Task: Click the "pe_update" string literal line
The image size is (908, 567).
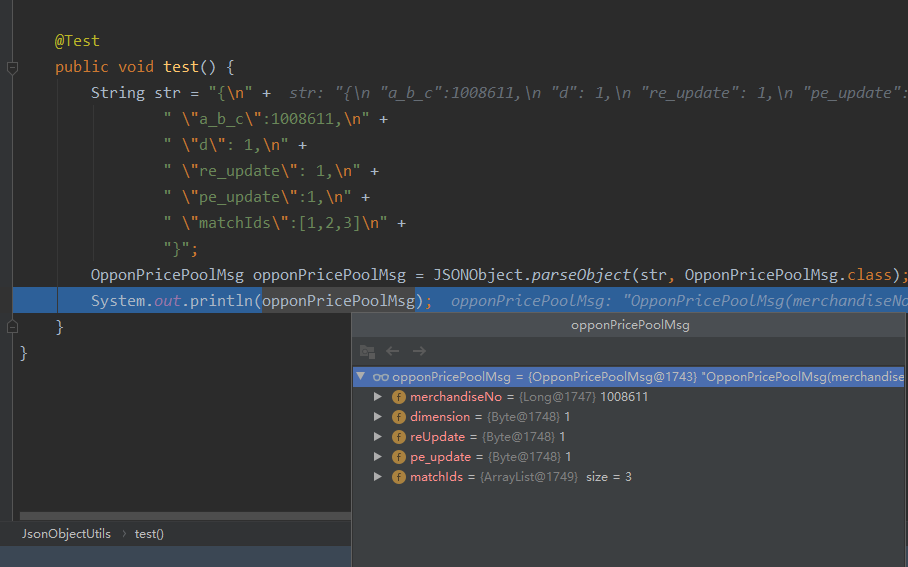Action: [257, 197]
